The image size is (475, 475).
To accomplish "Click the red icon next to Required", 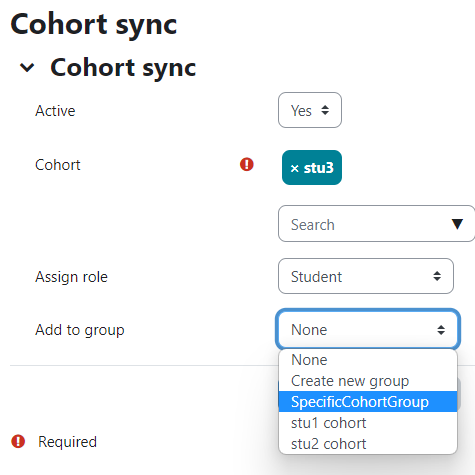I will click(x=18, y=441).
